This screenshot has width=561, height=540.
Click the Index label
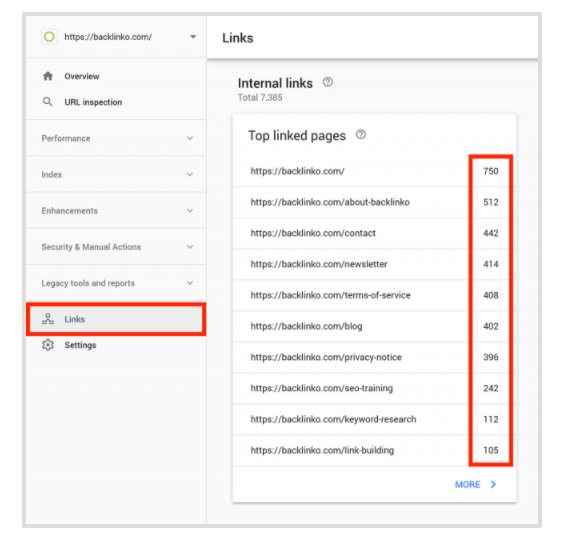click(x=52, y=174)
